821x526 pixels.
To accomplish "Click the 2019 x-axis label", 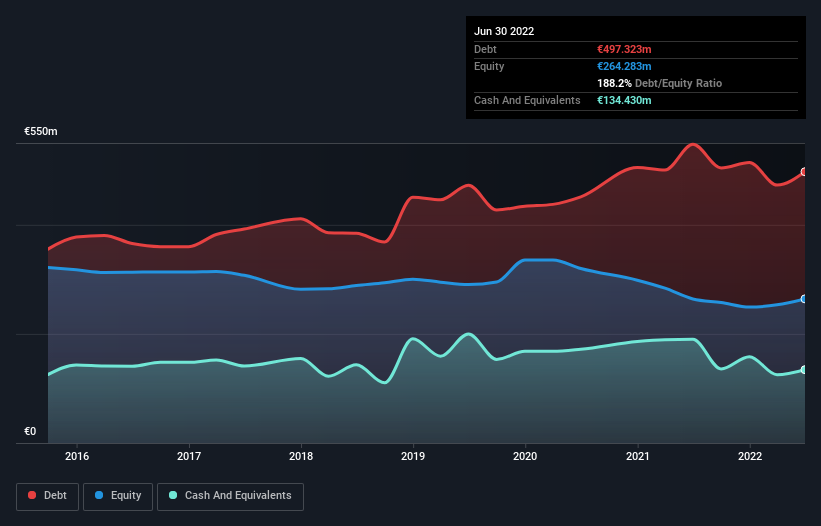I will [x=413, y=456].
